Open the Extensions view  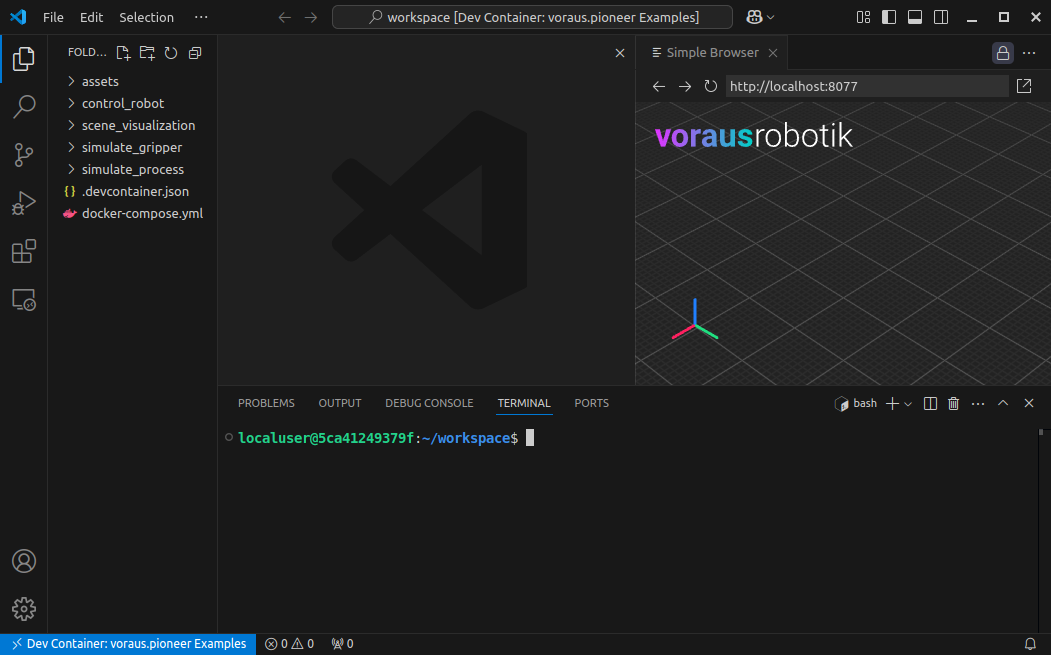(23, 251)
